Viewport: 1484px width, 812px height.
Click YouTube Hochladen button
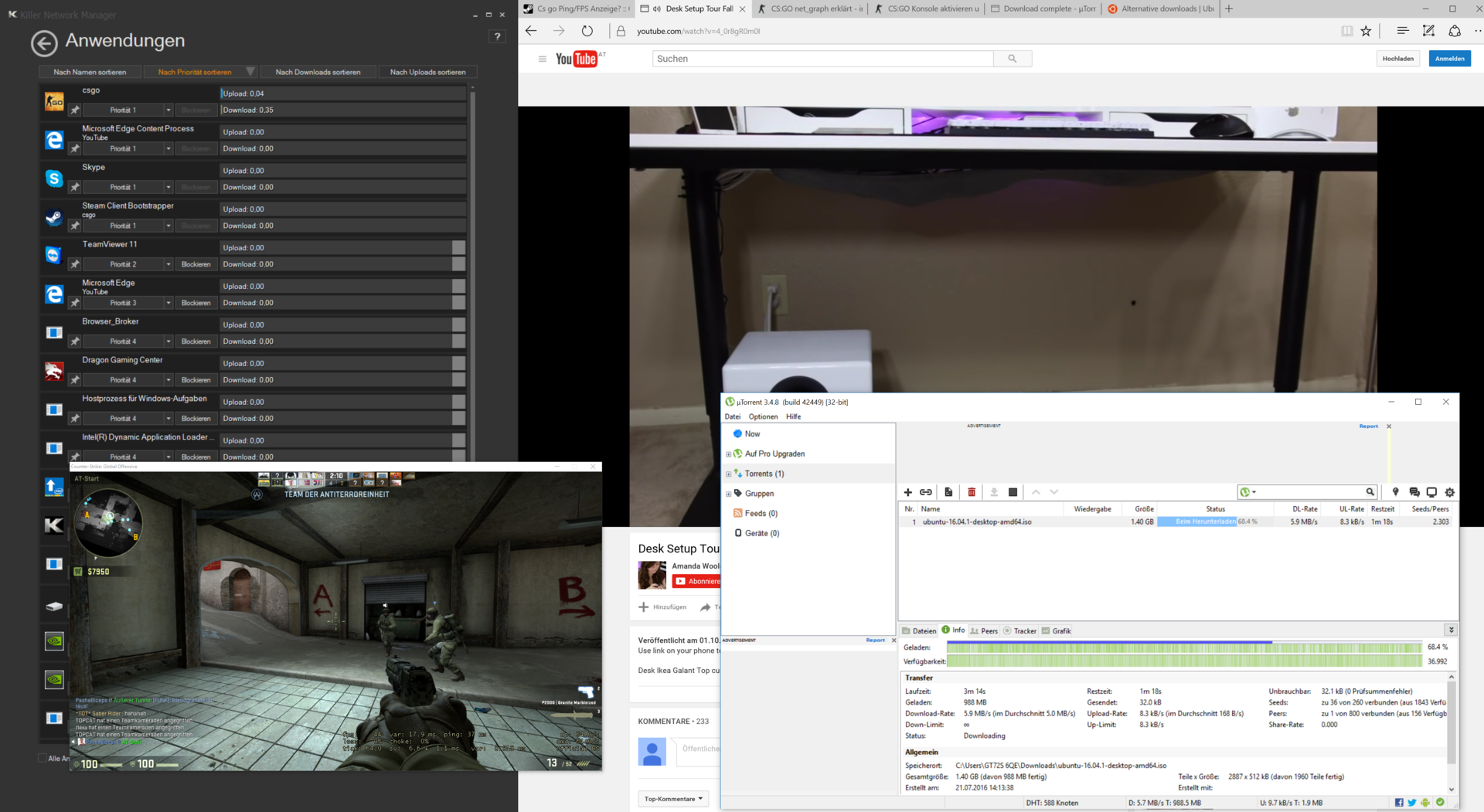pos(1397,59)
